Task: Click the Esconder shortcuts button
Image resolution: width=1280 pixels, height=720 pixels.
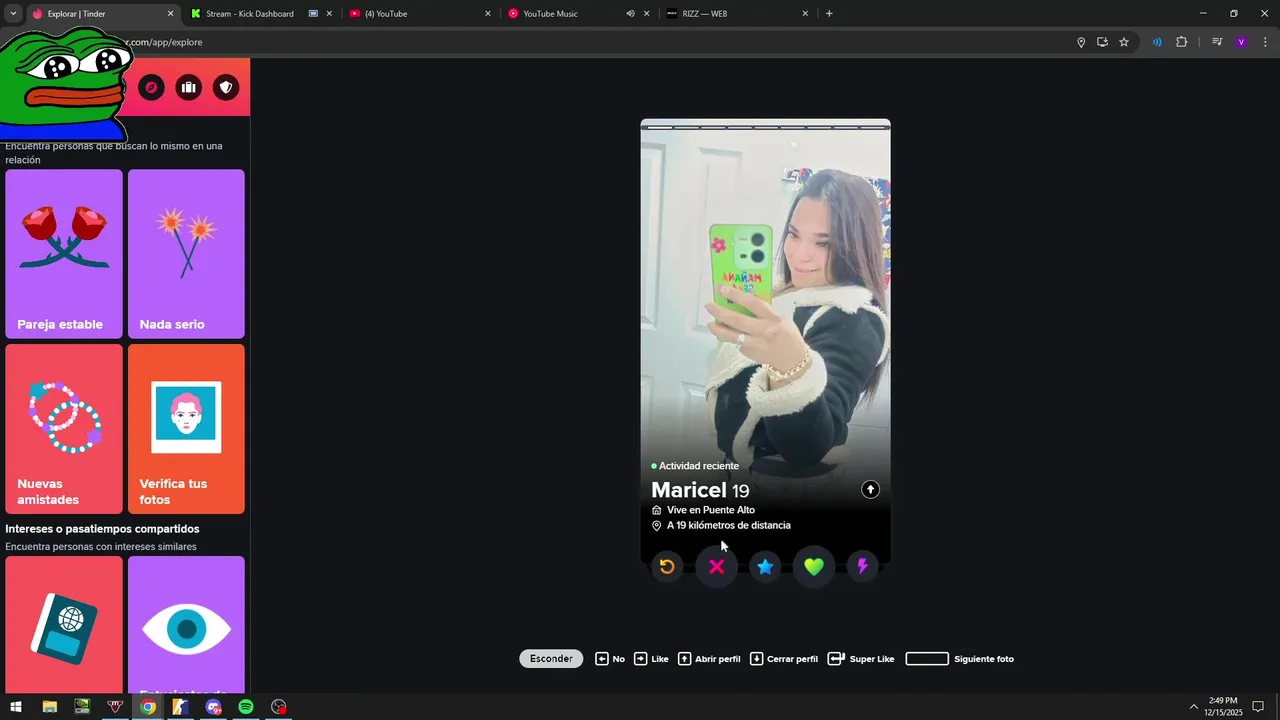Action: point(551,659)
